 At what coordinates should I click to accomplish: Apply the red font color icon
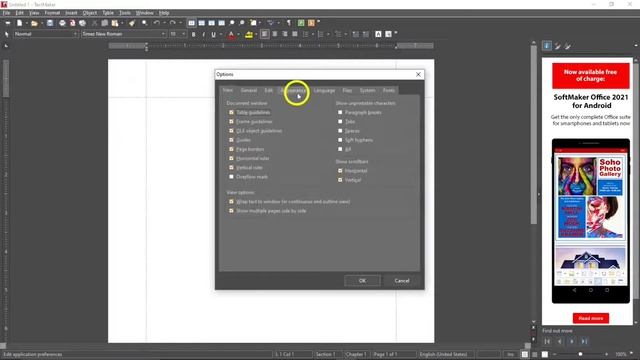point(231,34)
